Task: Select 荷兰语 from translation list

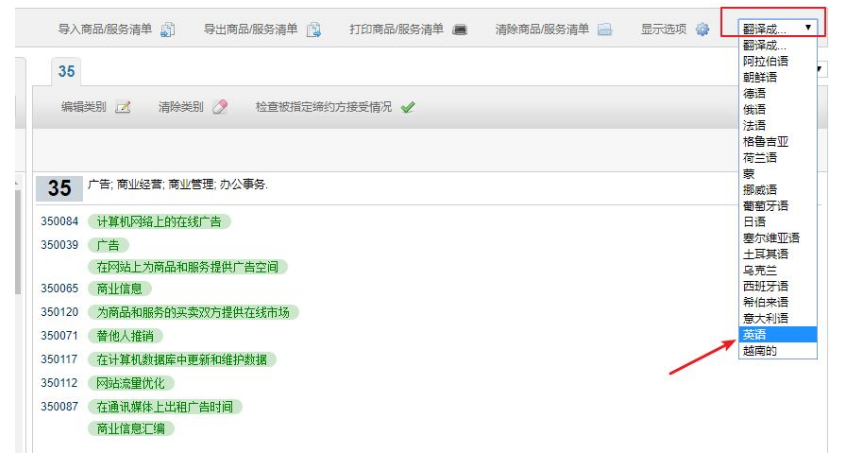Action: [777, 158]
